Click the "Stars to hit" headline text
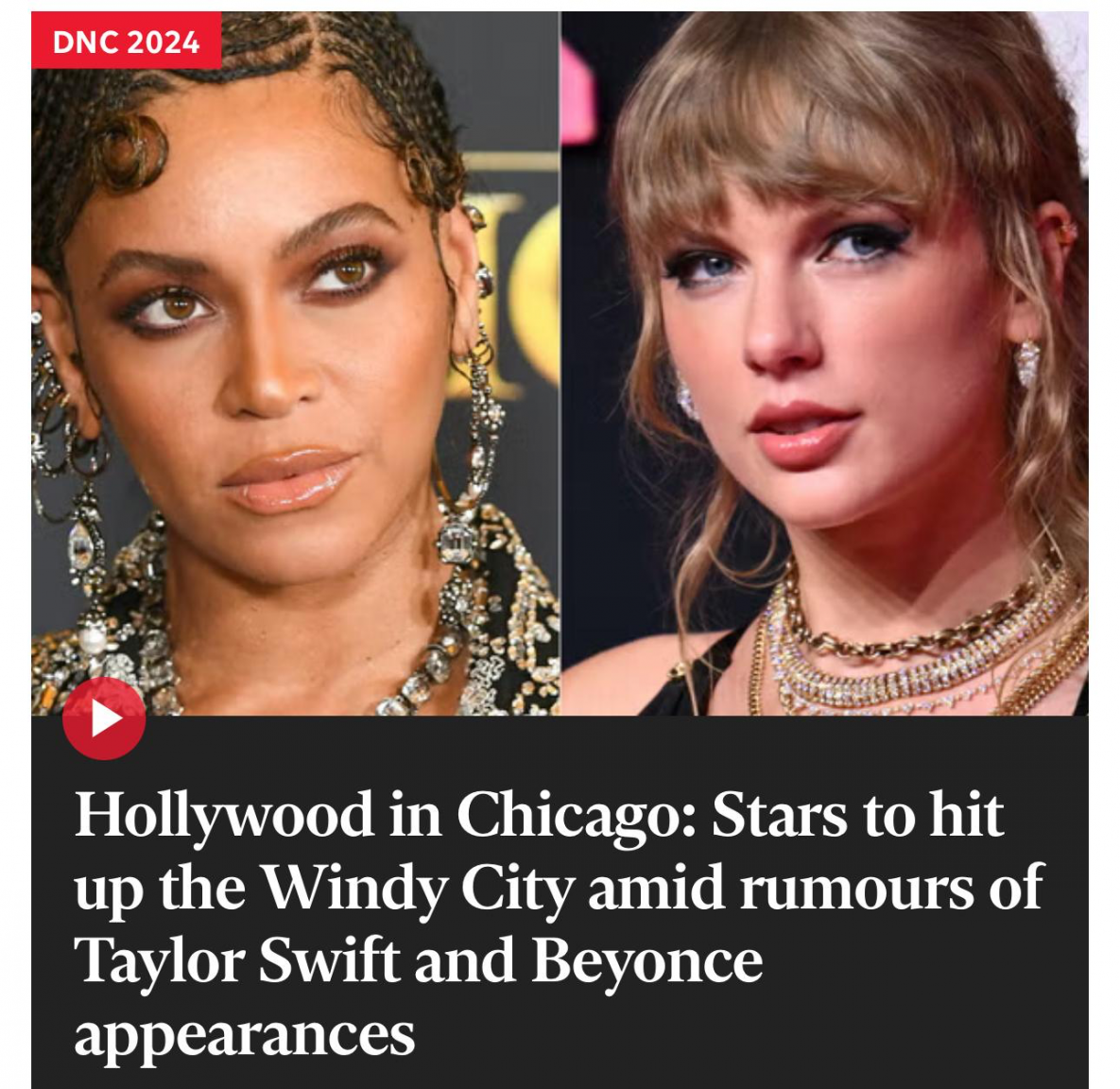 [x=857, y=815]
